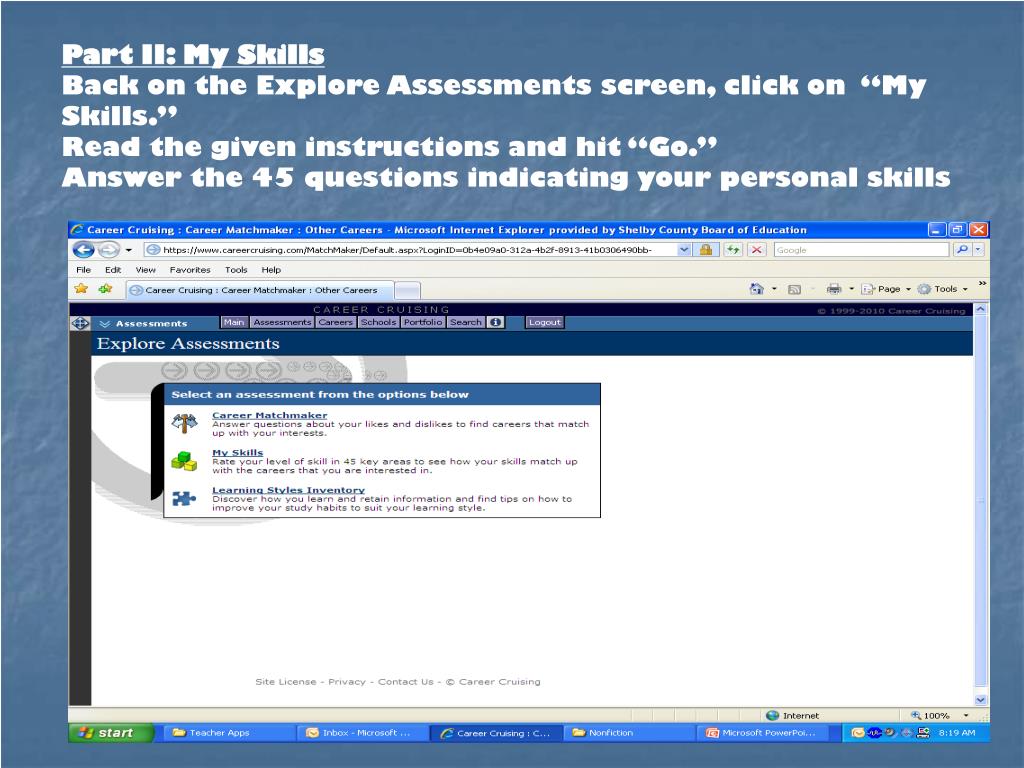
Task: Open the Tools dropdown in command bar
Action: (x=943, y=289)
